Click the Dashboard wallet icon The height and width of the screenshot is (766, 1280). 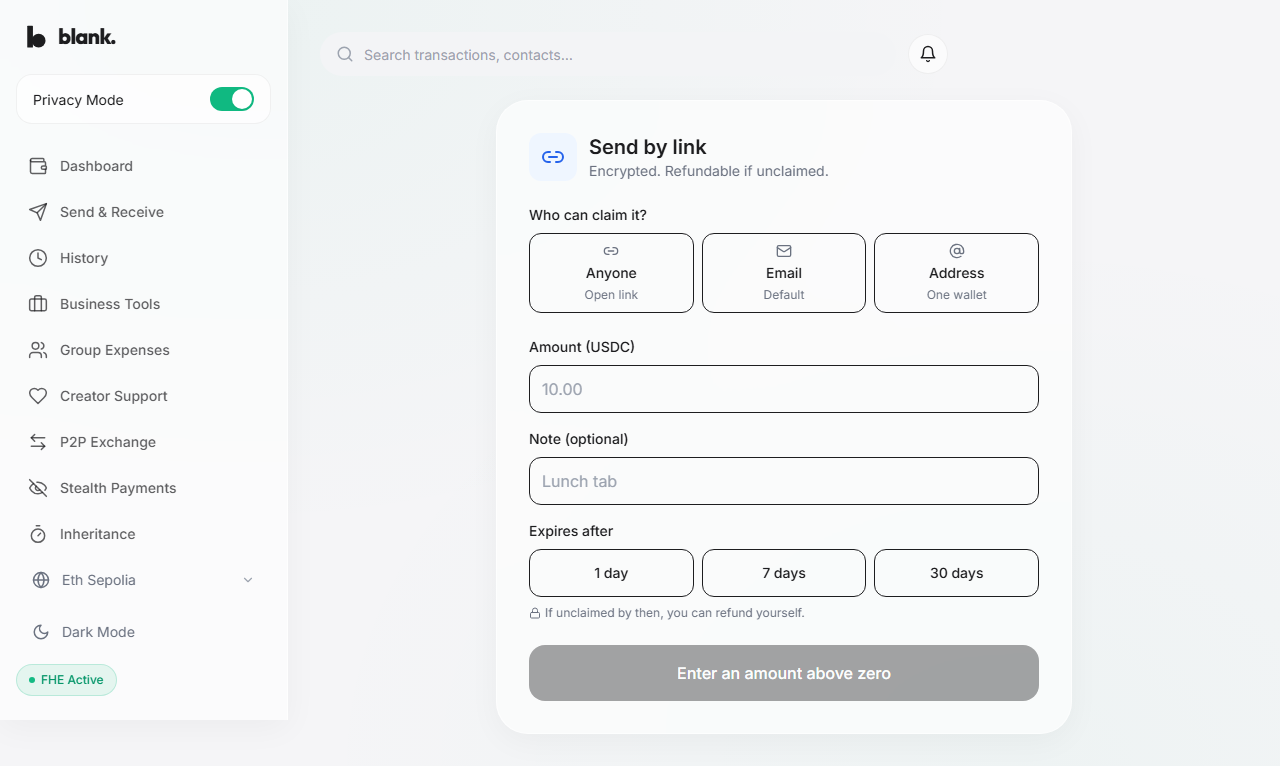click(38, 166)
